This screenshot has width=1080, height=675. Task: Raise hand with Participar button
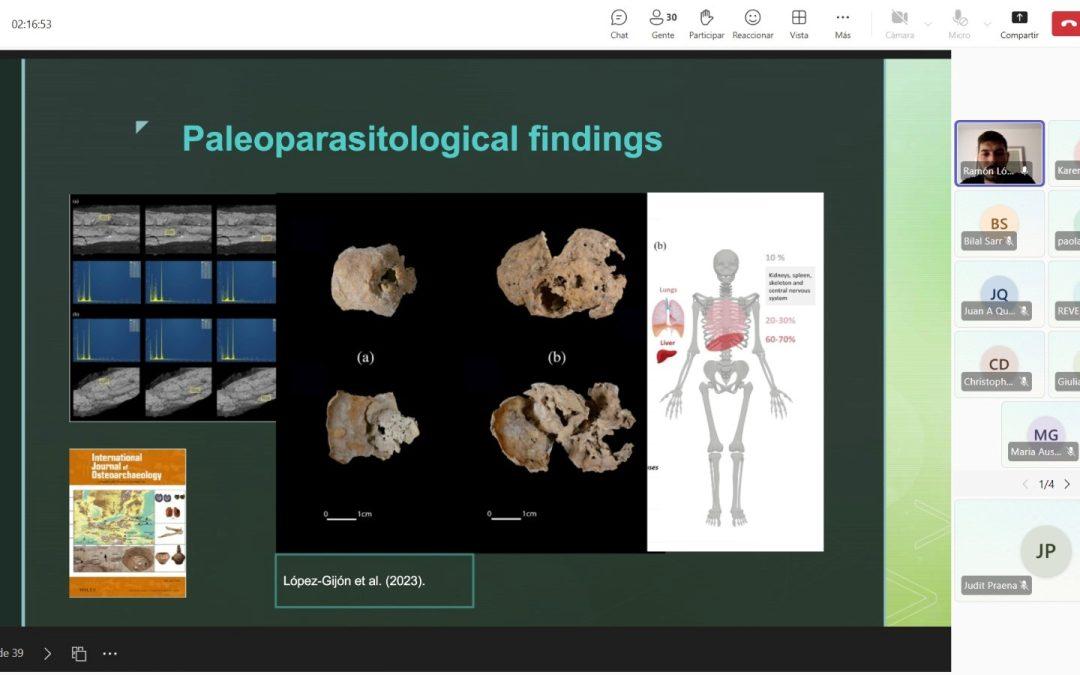pyautogui.click(x=706, y=23)
